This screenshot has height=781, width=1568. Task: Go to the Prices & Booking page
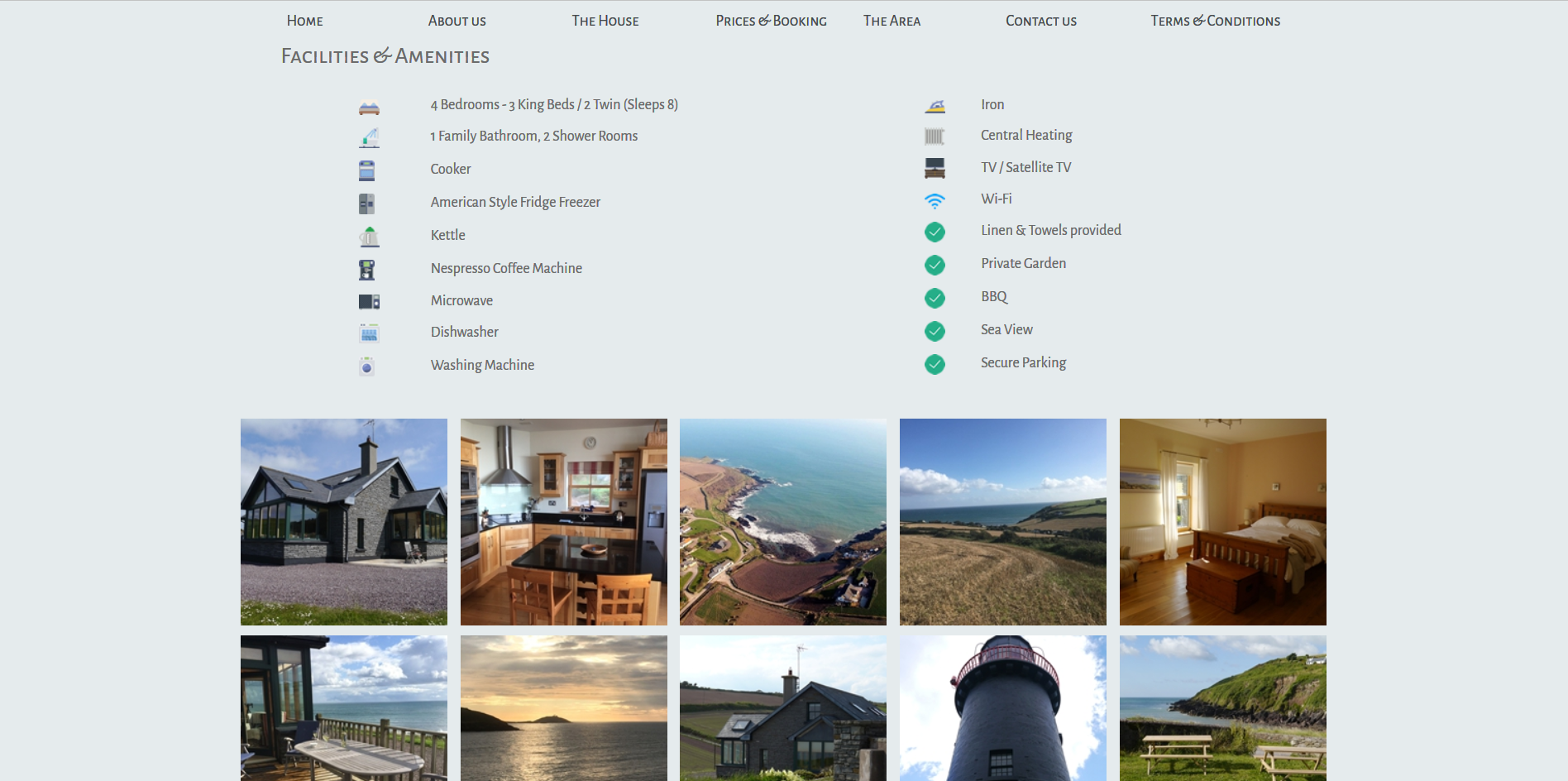tap(771, 21)
